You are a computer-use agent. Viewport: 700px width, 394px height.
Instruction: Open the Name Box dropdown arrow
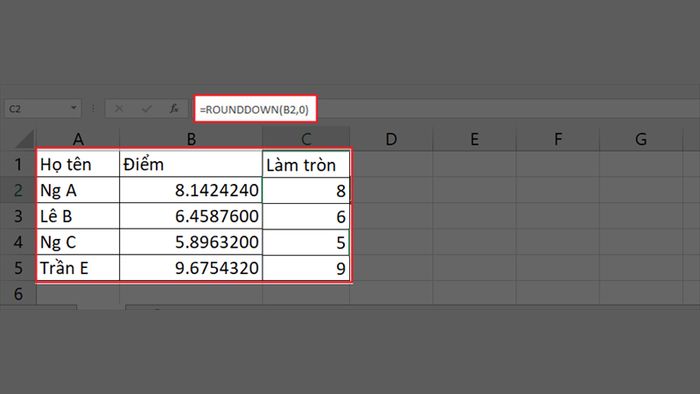[74, 108]
